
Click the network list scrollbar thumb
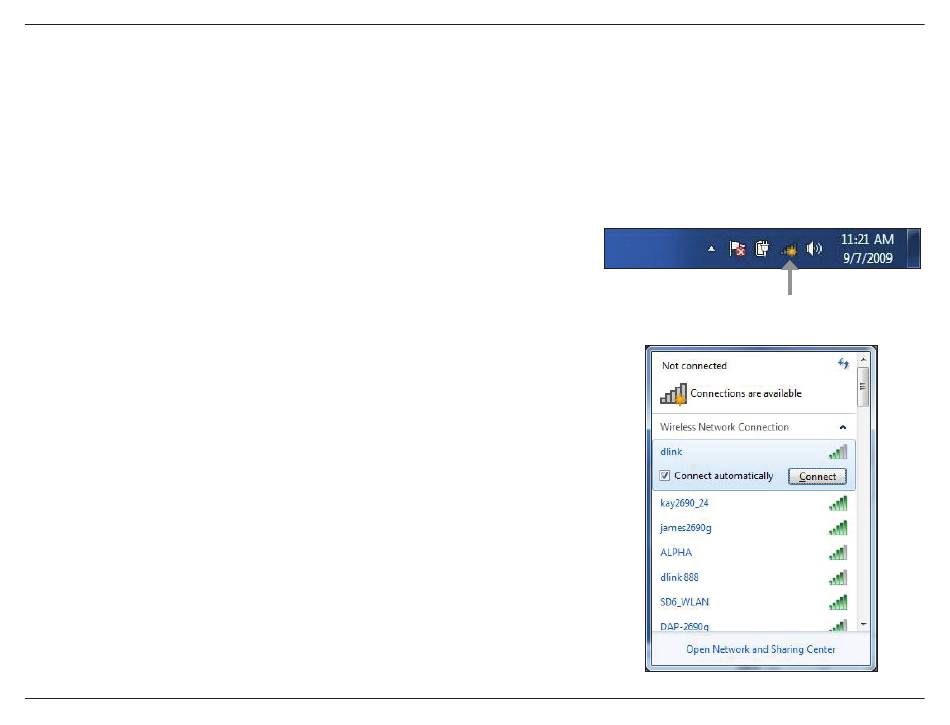pos(863,386)
